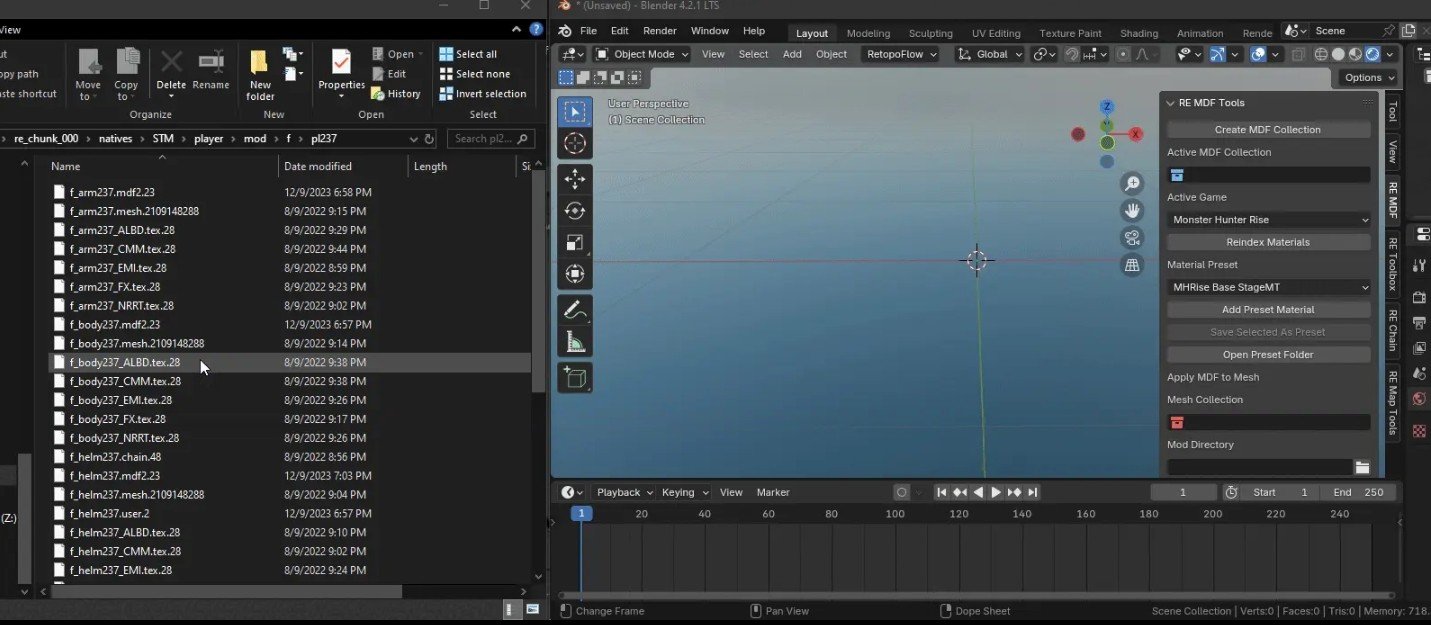Select the Measure tool icon
1431x625 pixels.
(575, 342)
